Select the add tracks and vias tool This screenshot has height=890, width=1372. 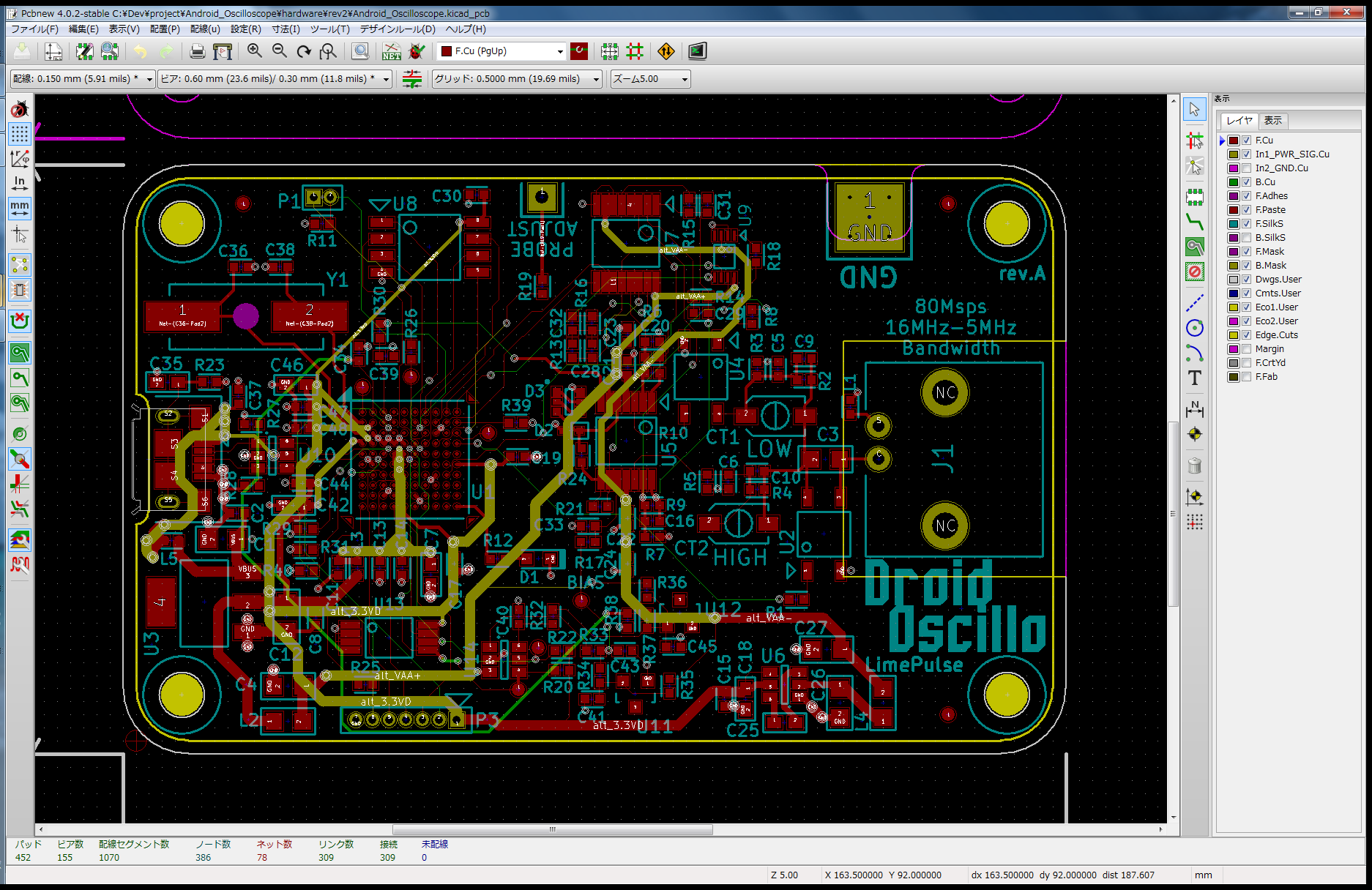click(1194, 222)
